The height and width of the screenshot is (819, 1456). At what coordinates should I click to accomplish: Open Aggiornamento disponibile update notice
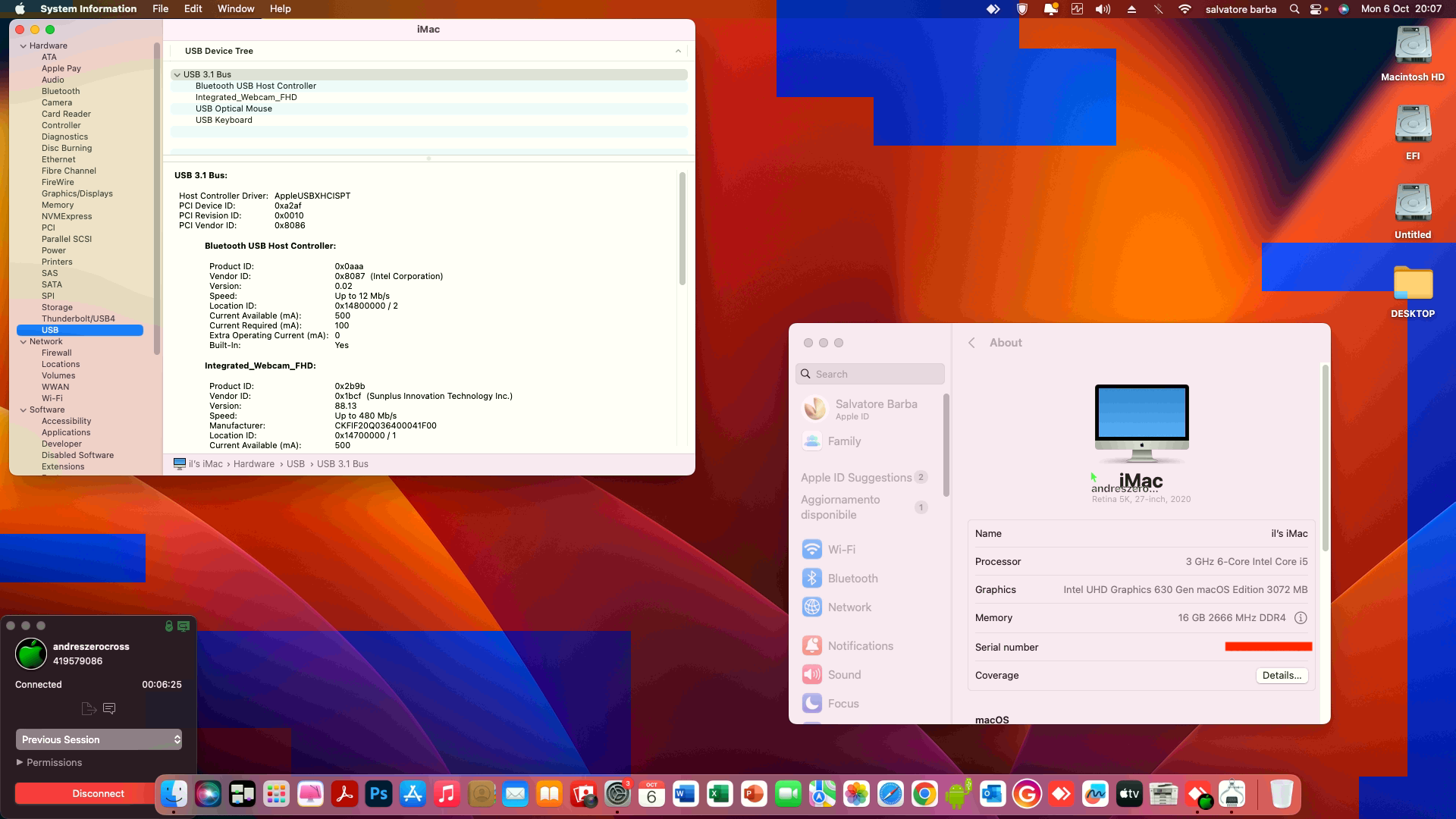pos(864,507)
